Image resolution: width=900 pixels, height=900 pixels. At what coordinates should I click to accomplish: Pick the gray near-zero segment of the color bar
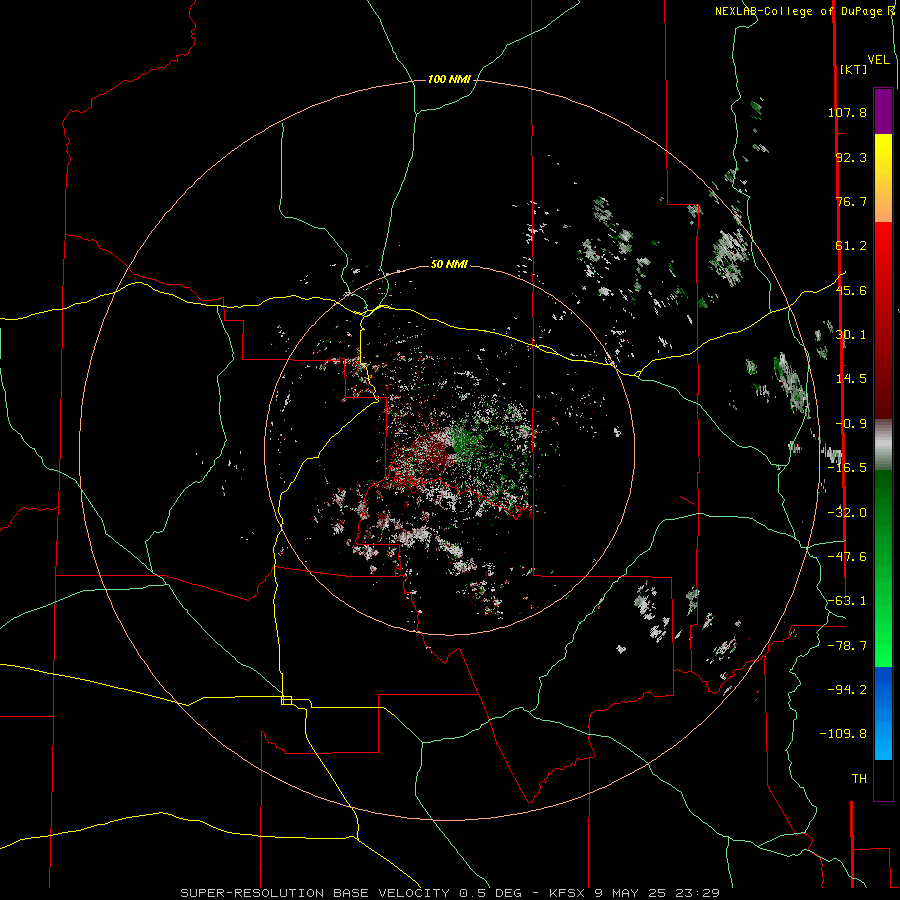coord(883,444)
